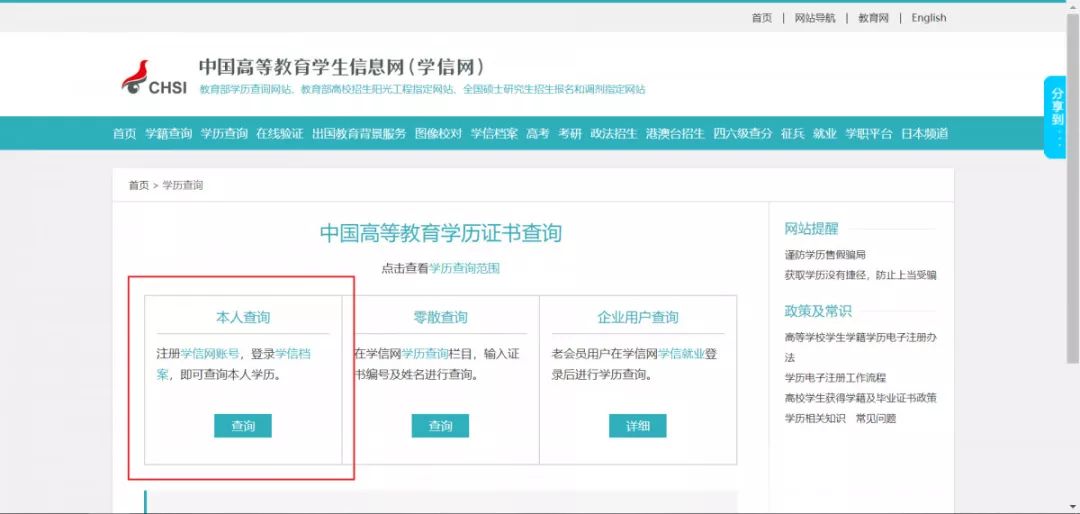Screen dimensions: 1080x514
Task: Open 谨防学历售假骗局 notice
Action: tap(825, 255)
